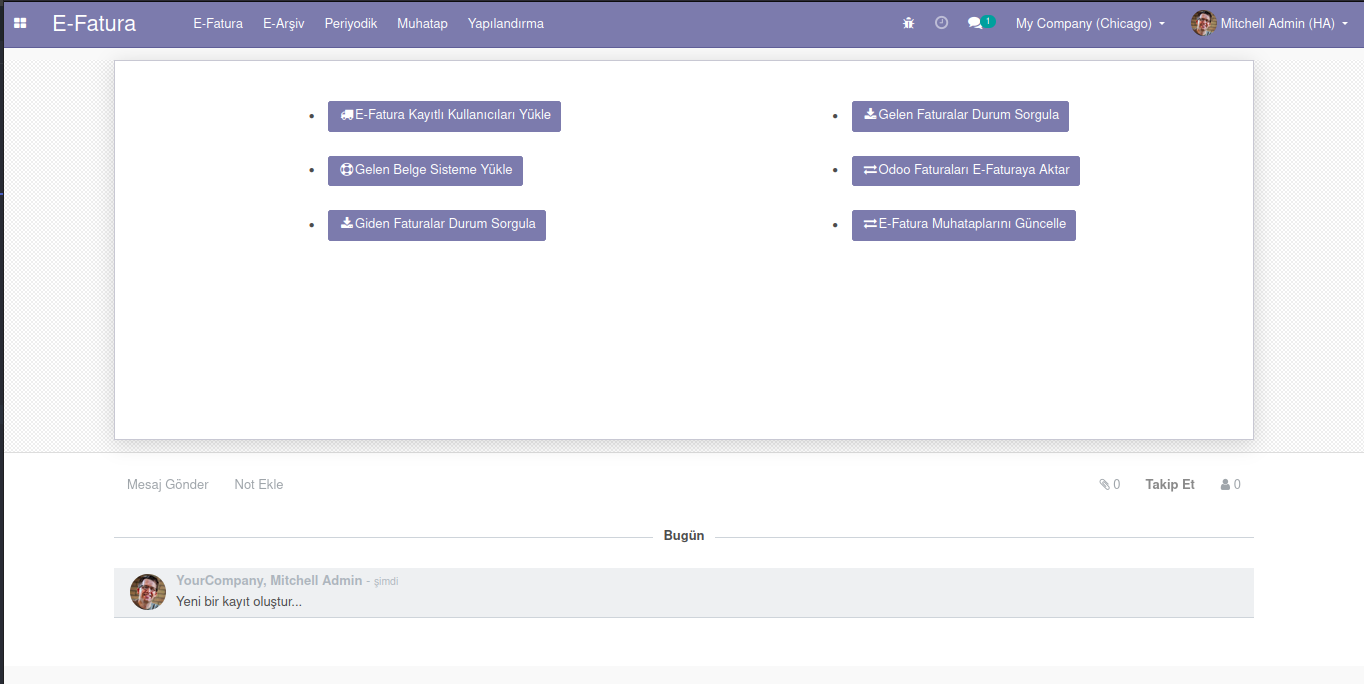Screen dimensions: 1364x684
Task: Click the followers person icon
Action: tap(1225, 485)
